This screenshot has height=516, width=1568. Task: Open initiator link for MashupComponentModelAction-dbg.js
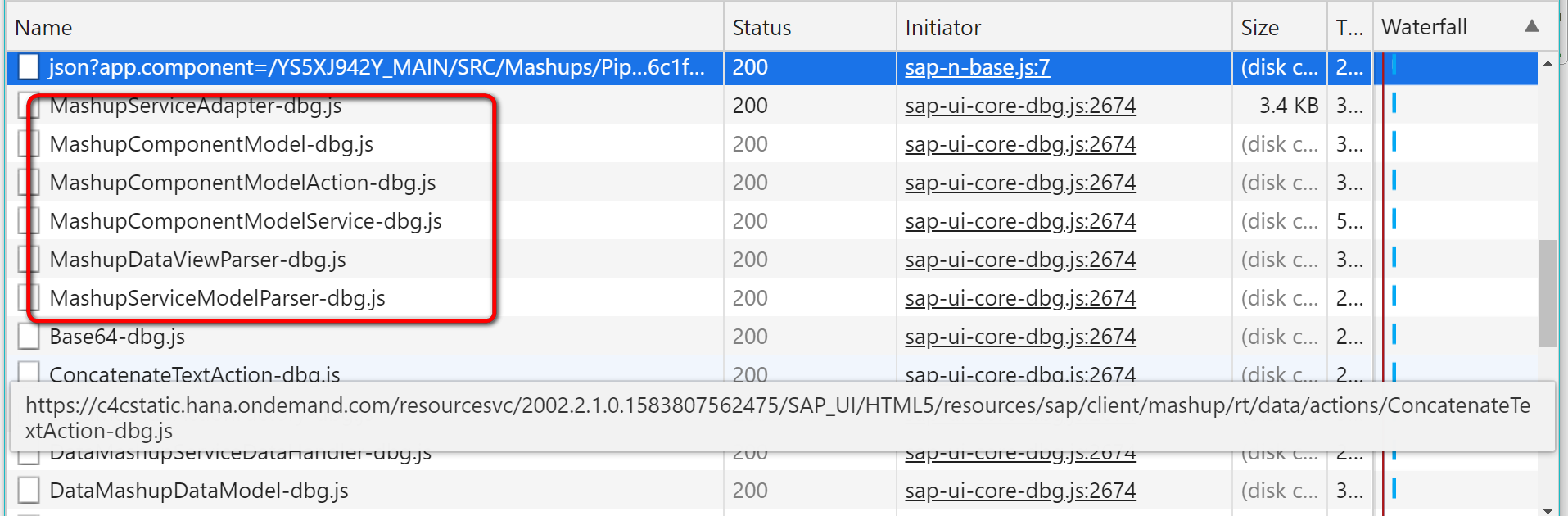click(1020, 183)
